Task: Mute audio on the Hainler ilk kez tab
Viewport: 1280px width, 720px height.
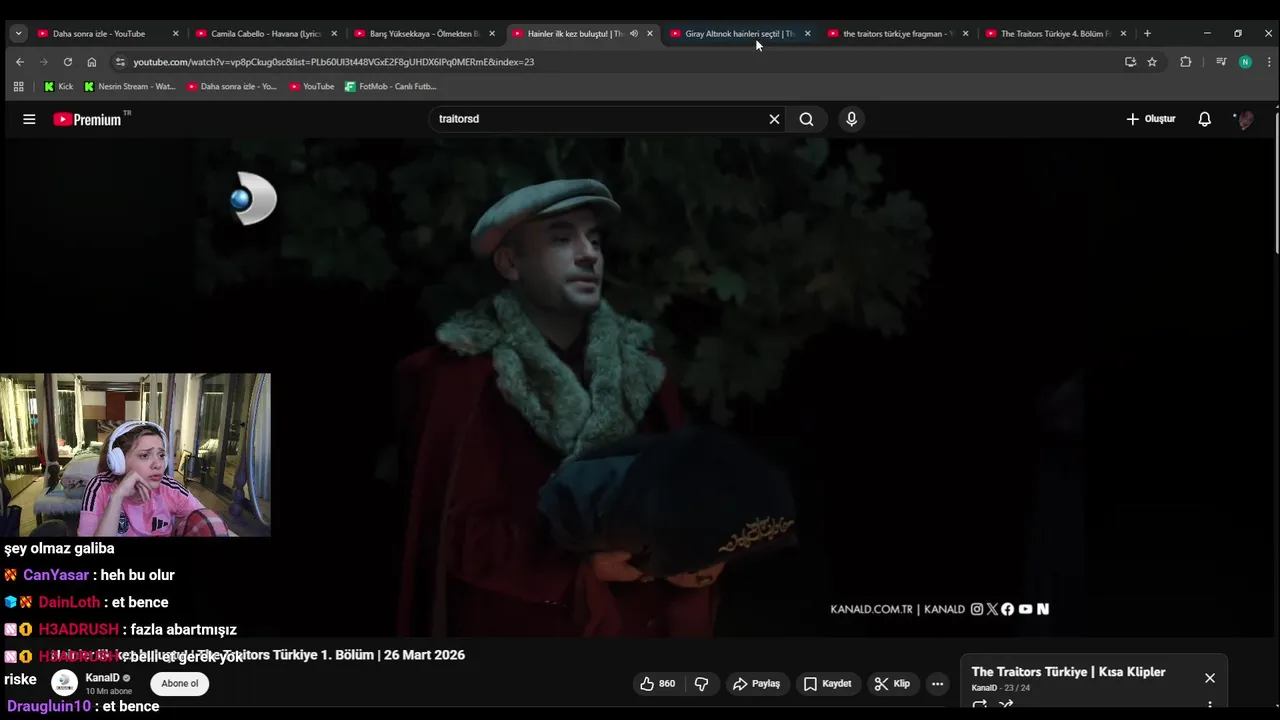Action: [x=633, y=34]
